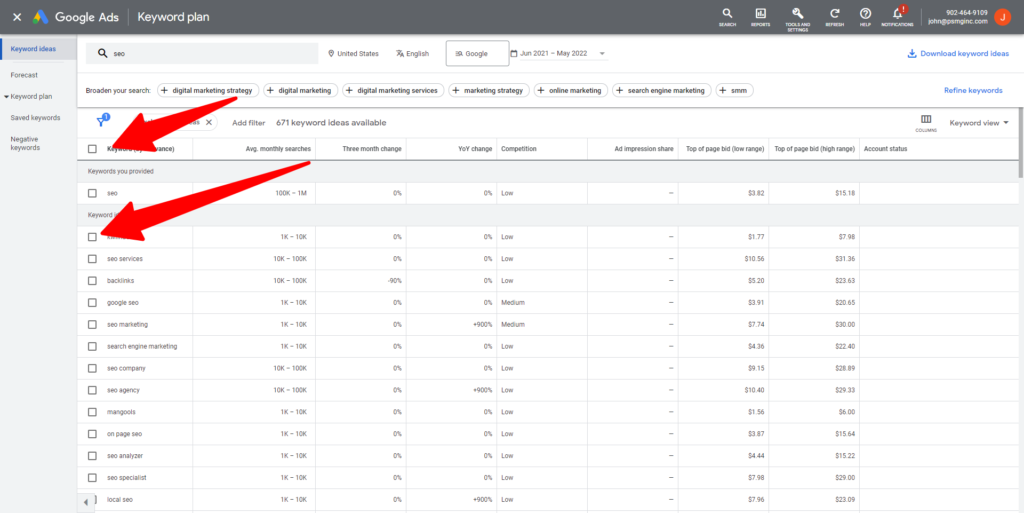Viewport: 1024px width, 513px height.
Task: Collapse the side navigation panel arrow
Action: tap(86, 503)
